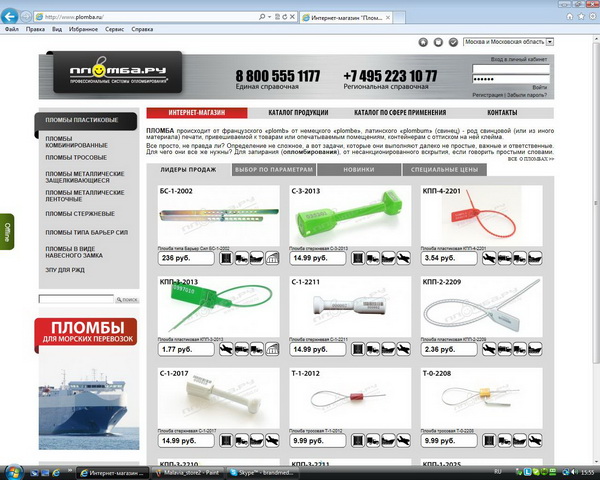Open КАТАЛОГ ПРОДУКЦИИ navigation item
The height and width of the screenshot is (480, 600).
pyautogui.click(x=298, y=113)
